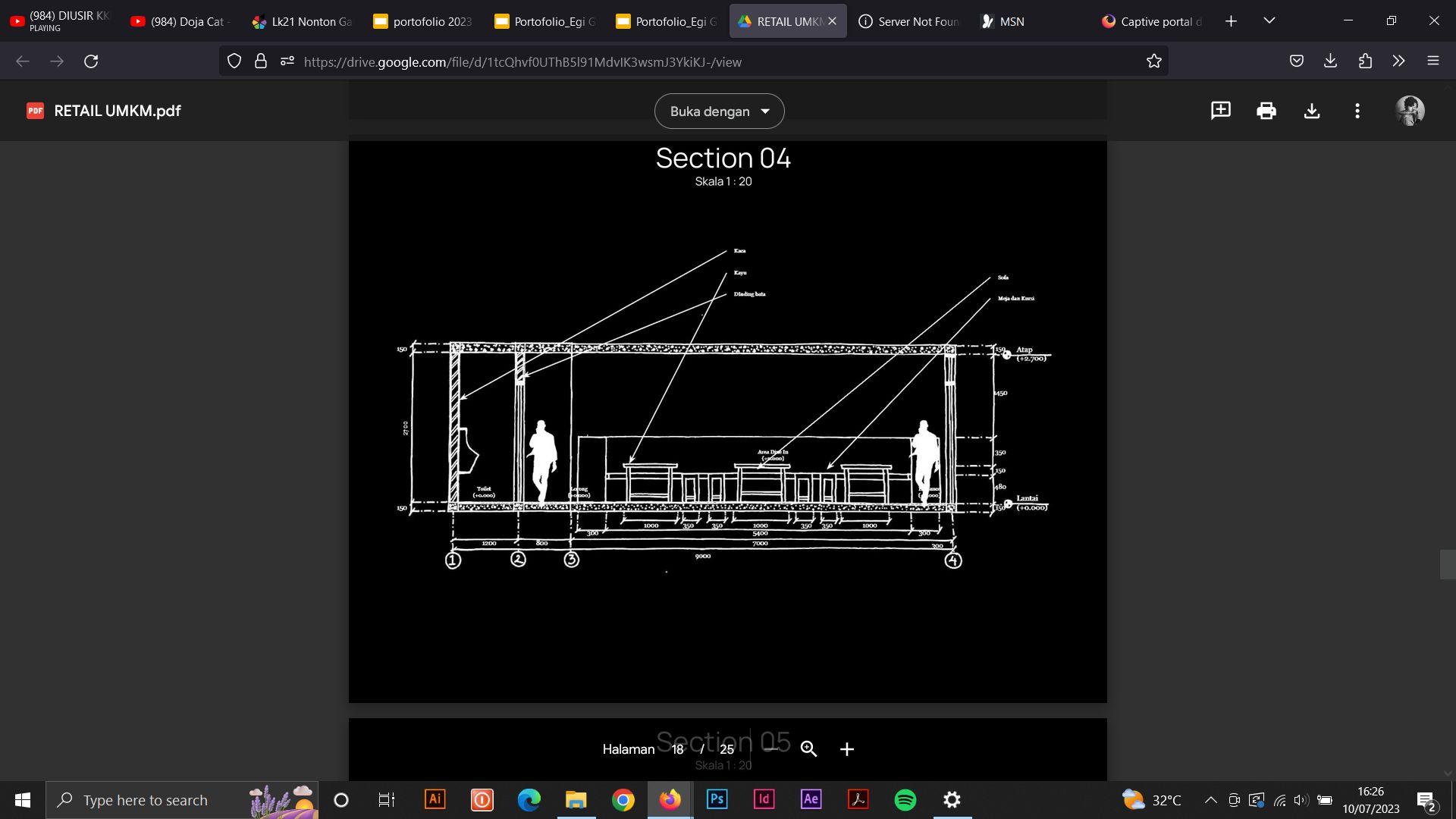Expand the Buka dengan dropdown
1456x819 pixels.
(x=719, y=111)
